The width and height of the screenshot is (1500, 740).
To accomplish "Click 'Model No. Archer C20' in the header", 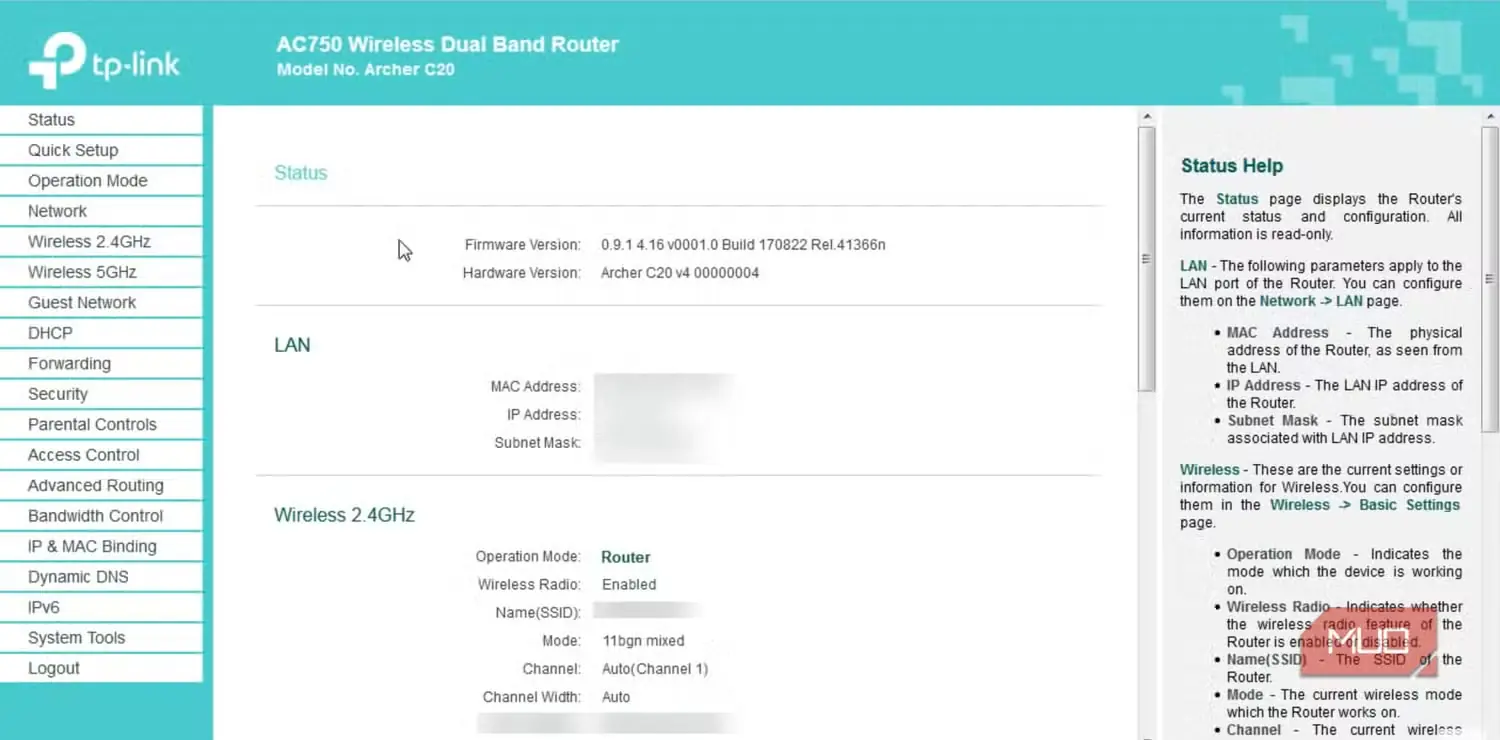I will [366, 70].
